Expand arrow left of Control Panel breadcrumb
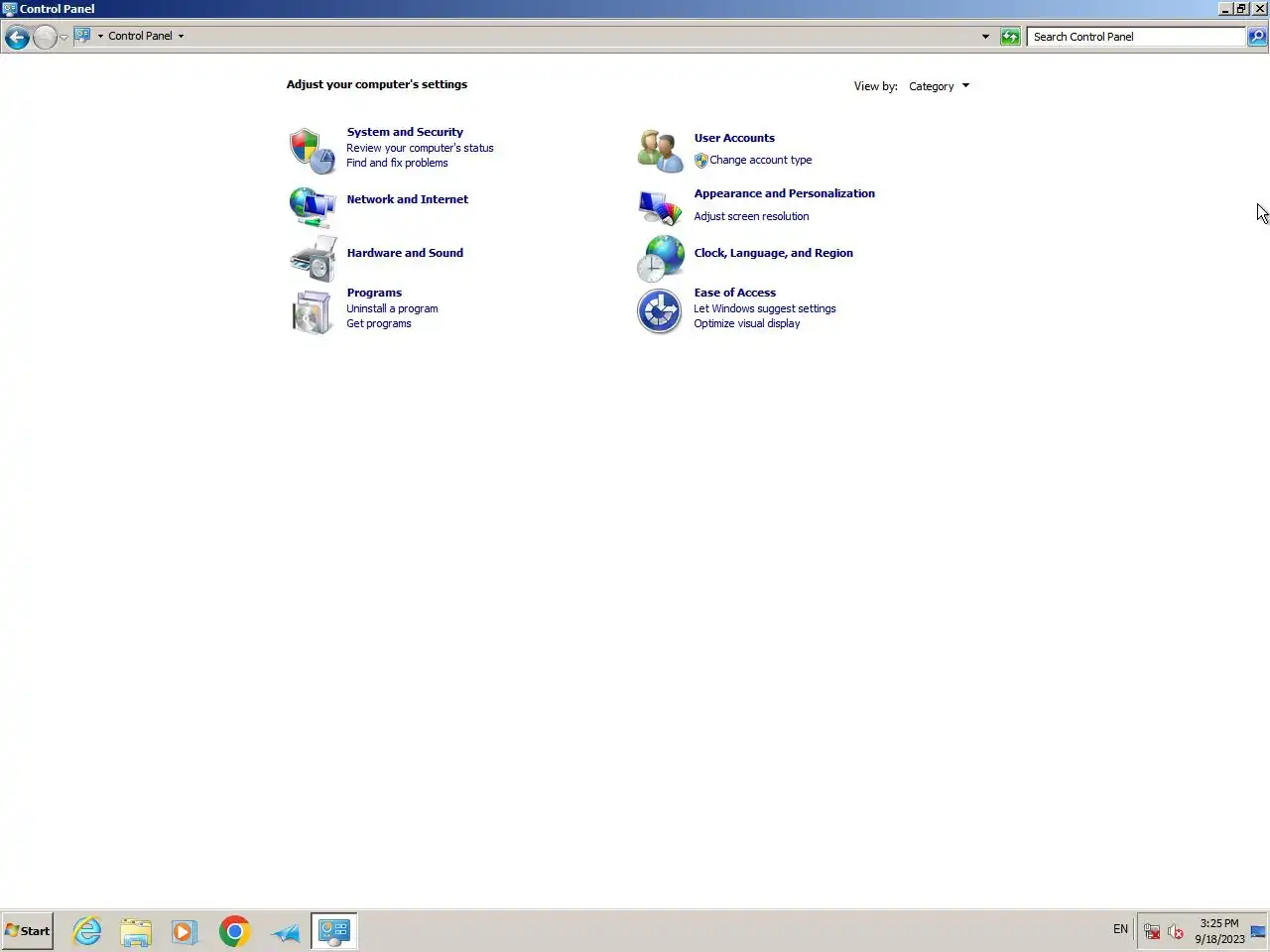1270x952 pixels. (100, 36)
